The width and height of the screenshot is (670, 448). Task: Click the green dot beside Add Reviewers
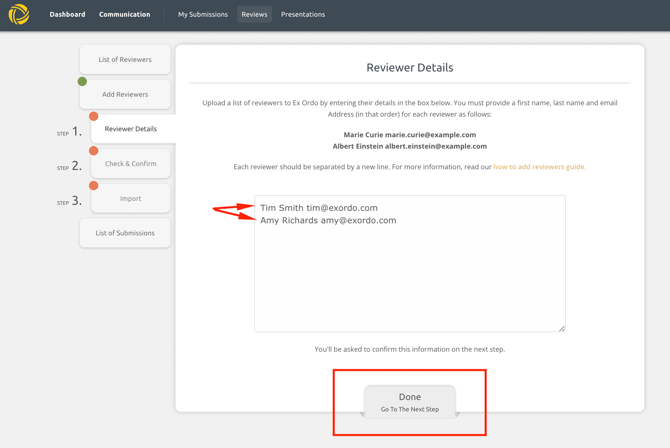pyautogui.click(x=82, y=82)
